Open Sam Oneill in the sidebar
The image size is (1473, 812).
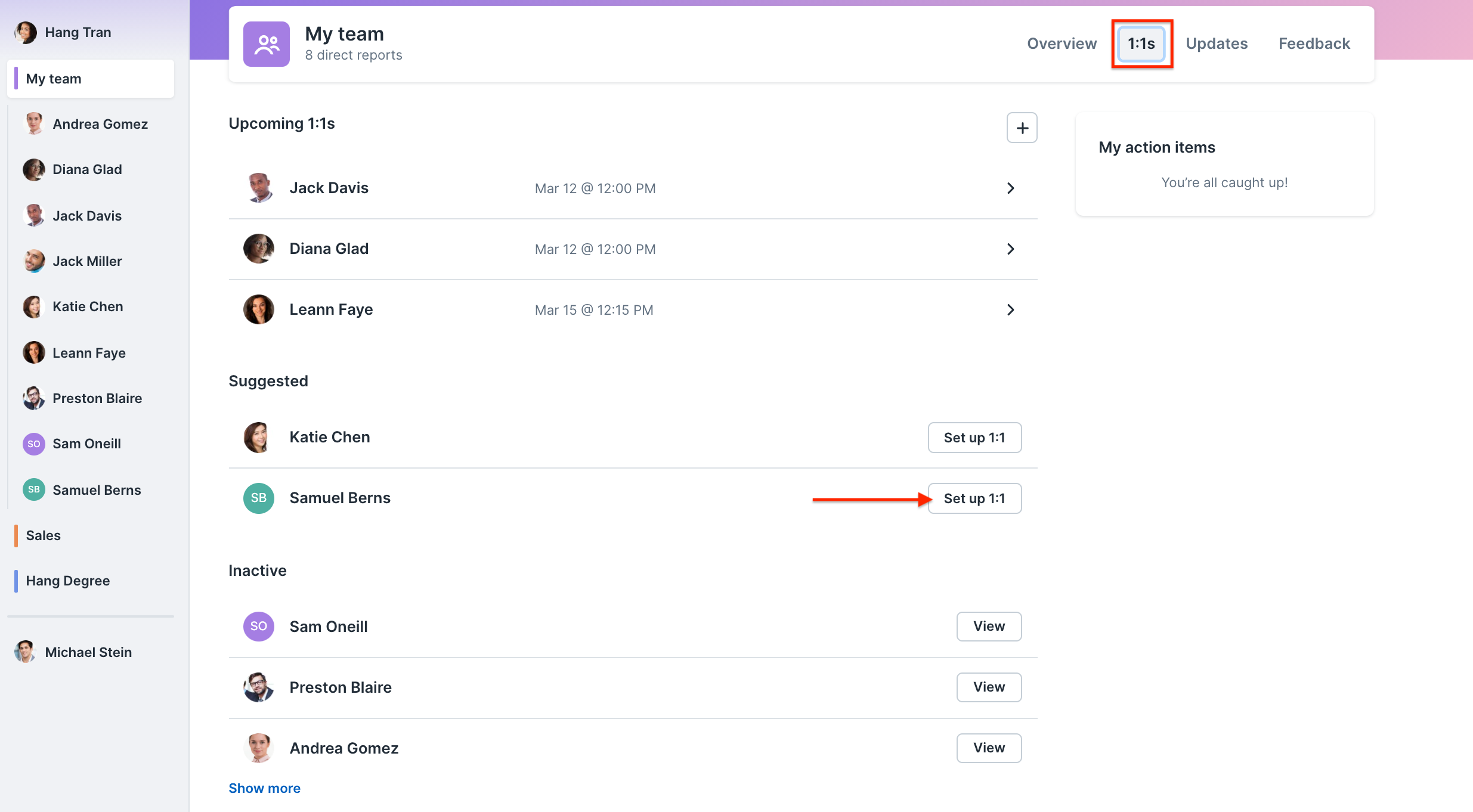(91, 444)
